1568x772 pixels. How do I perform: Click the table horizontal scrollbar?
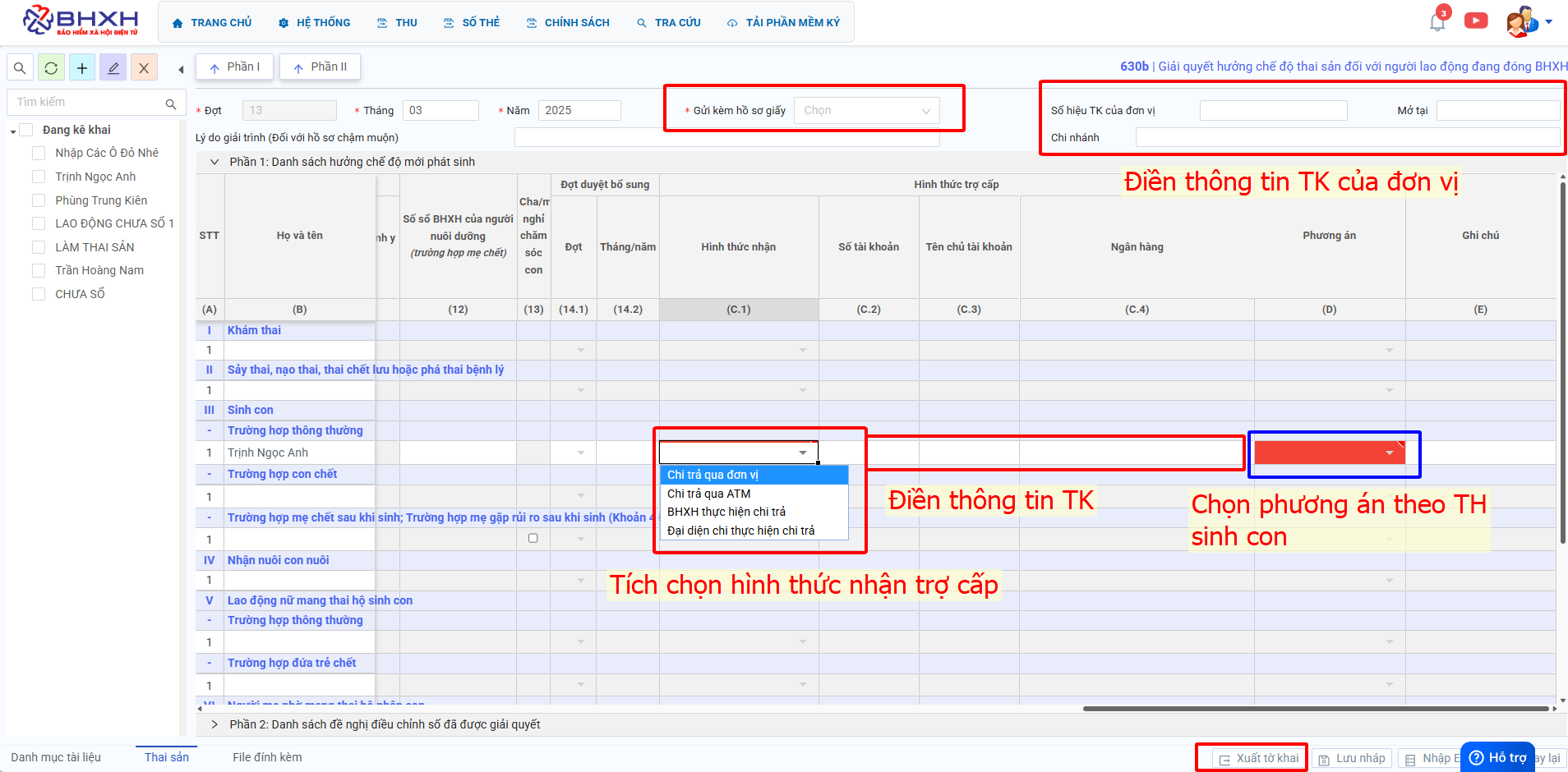pyautogui.click(x=1315, y=708)
